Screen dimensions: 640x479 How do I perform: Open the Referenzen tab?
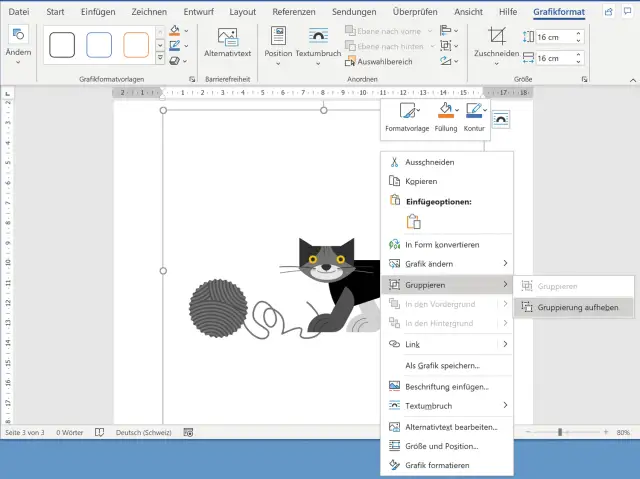(x=293, y=11)
